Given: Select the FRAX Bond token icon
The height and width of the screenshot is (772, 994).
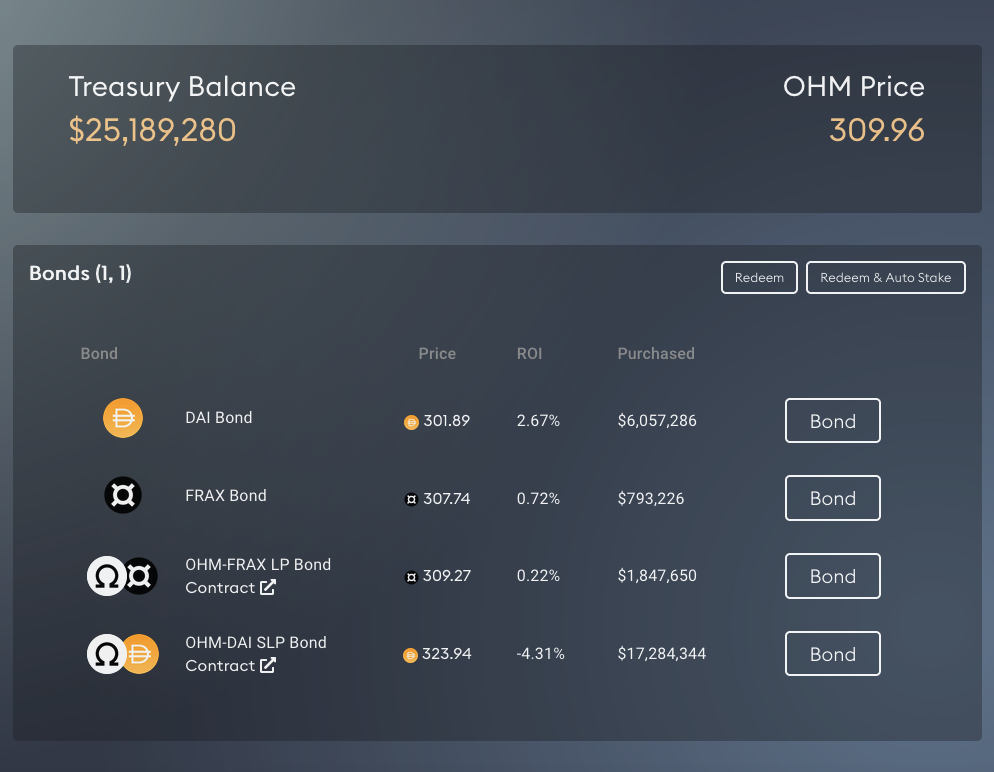Looking at the screenshot, I should [122, 495].
